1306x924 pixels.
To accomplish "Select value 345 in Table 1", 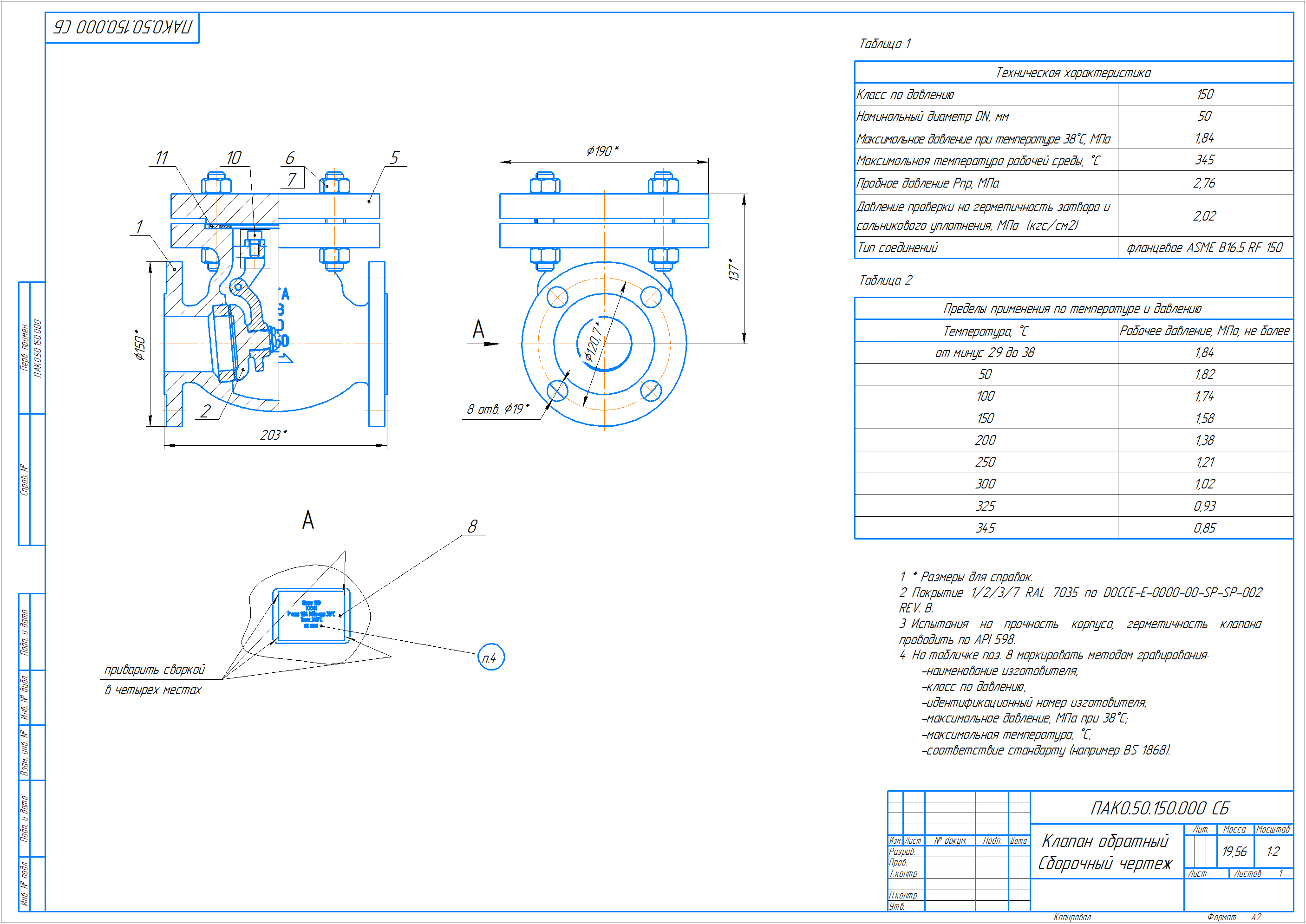I will pyautogui.click(x=1205, y=160).
